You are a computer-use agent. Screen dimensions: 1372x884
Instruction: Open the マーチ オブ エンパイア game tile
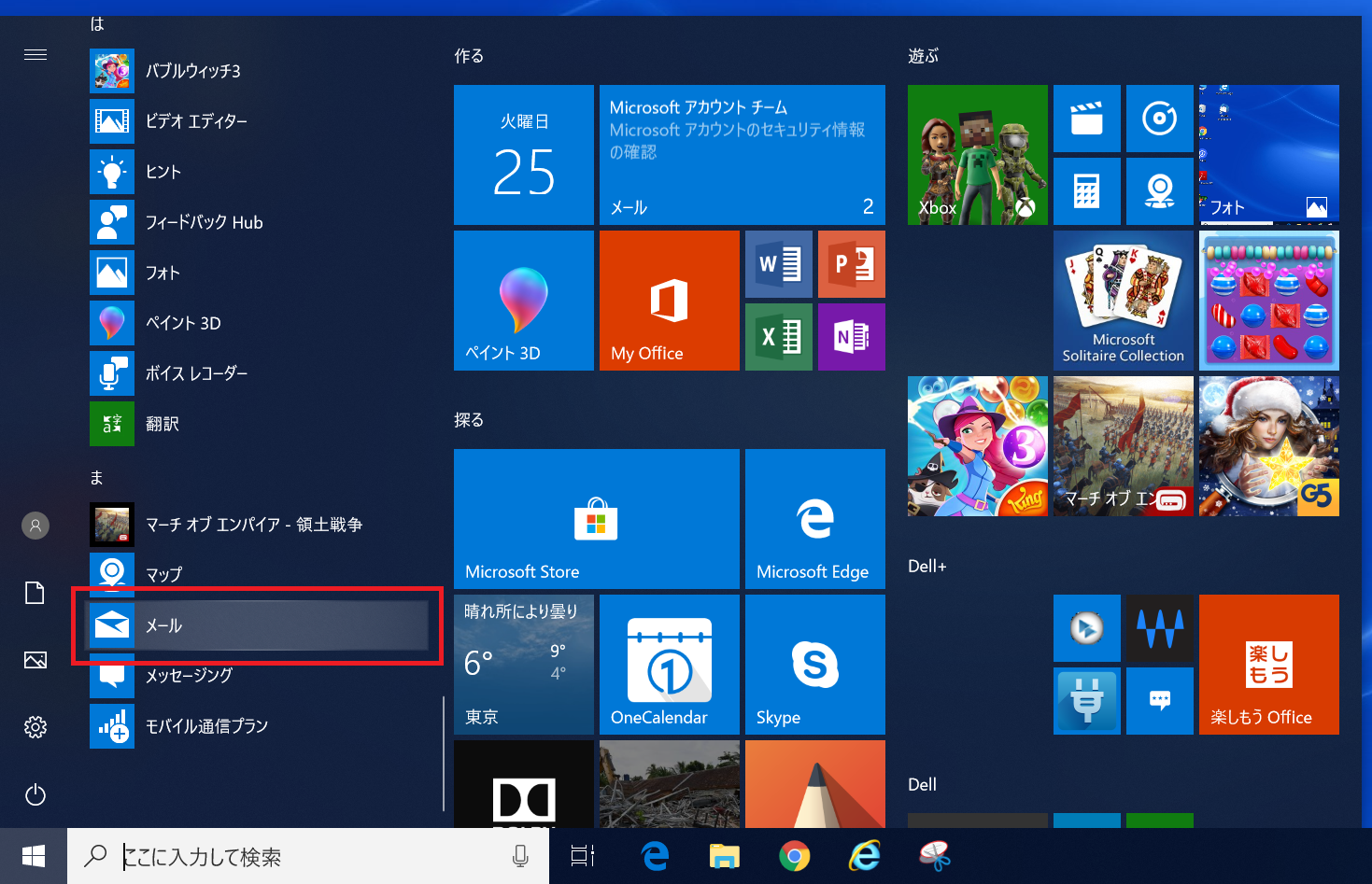point(1124,446)
